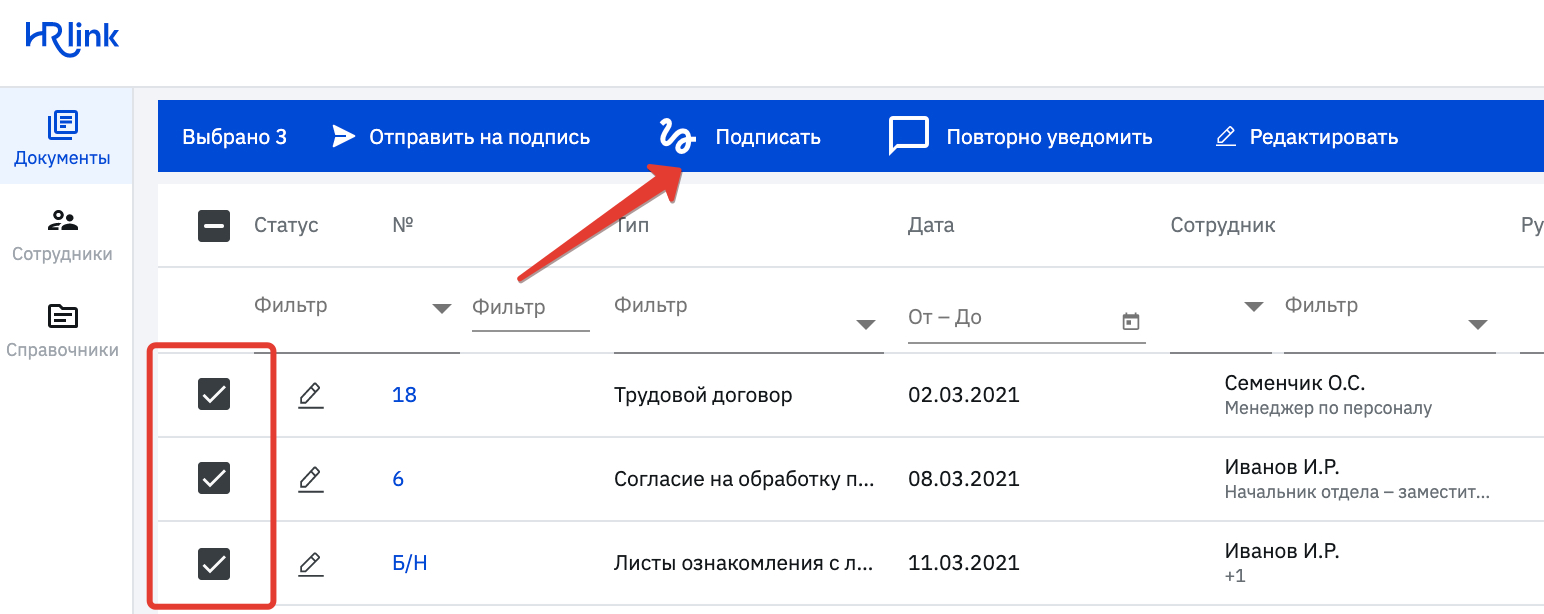This screenshot has height=614, width=1544.
Task: Click the speech bubble icon for Повторно уведомить
Action: tap(907, 136)
